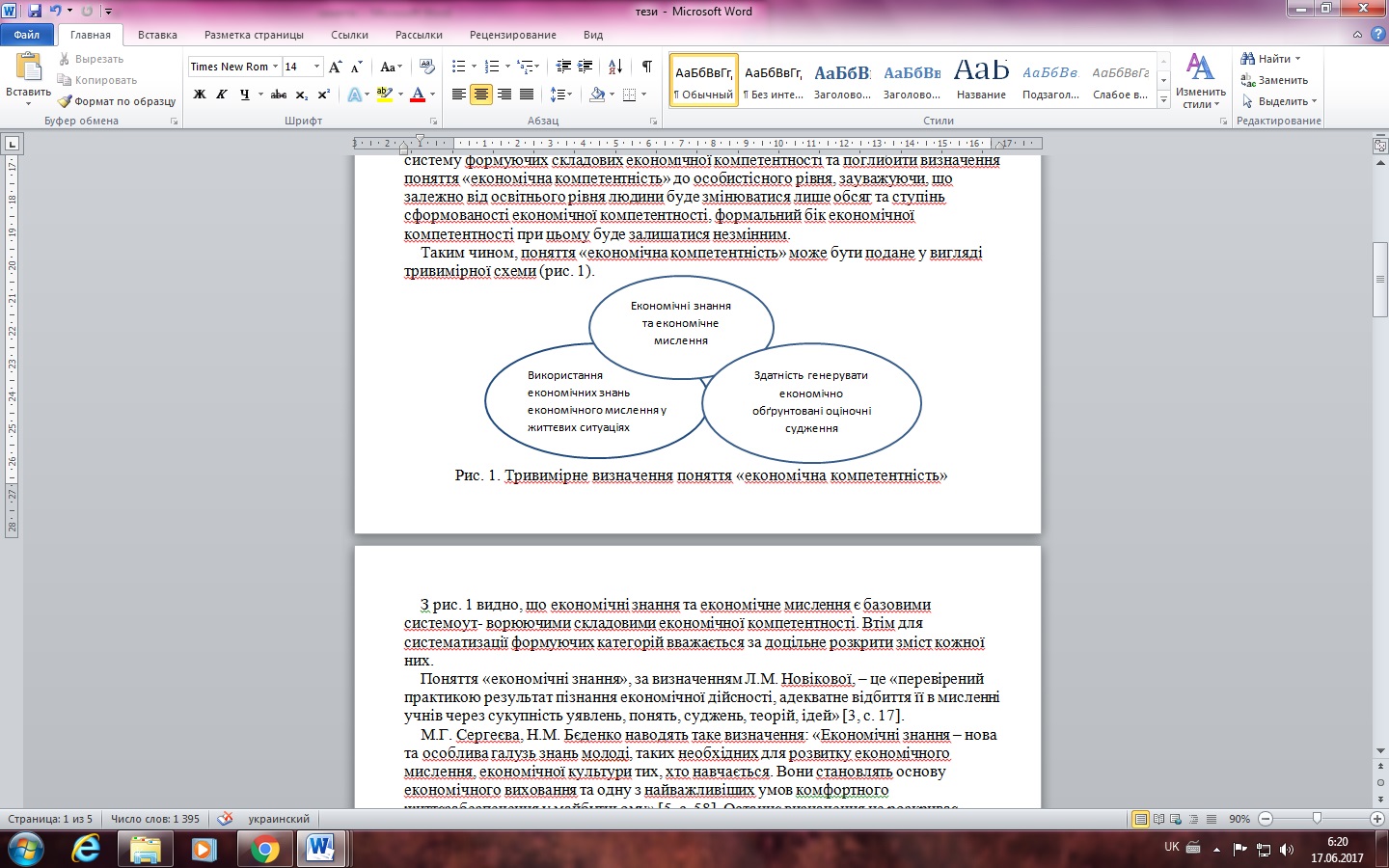Open the Change Case (Aa) dropdown
The height and width of the screenshot is (868, 1389).
click(391, 67)
